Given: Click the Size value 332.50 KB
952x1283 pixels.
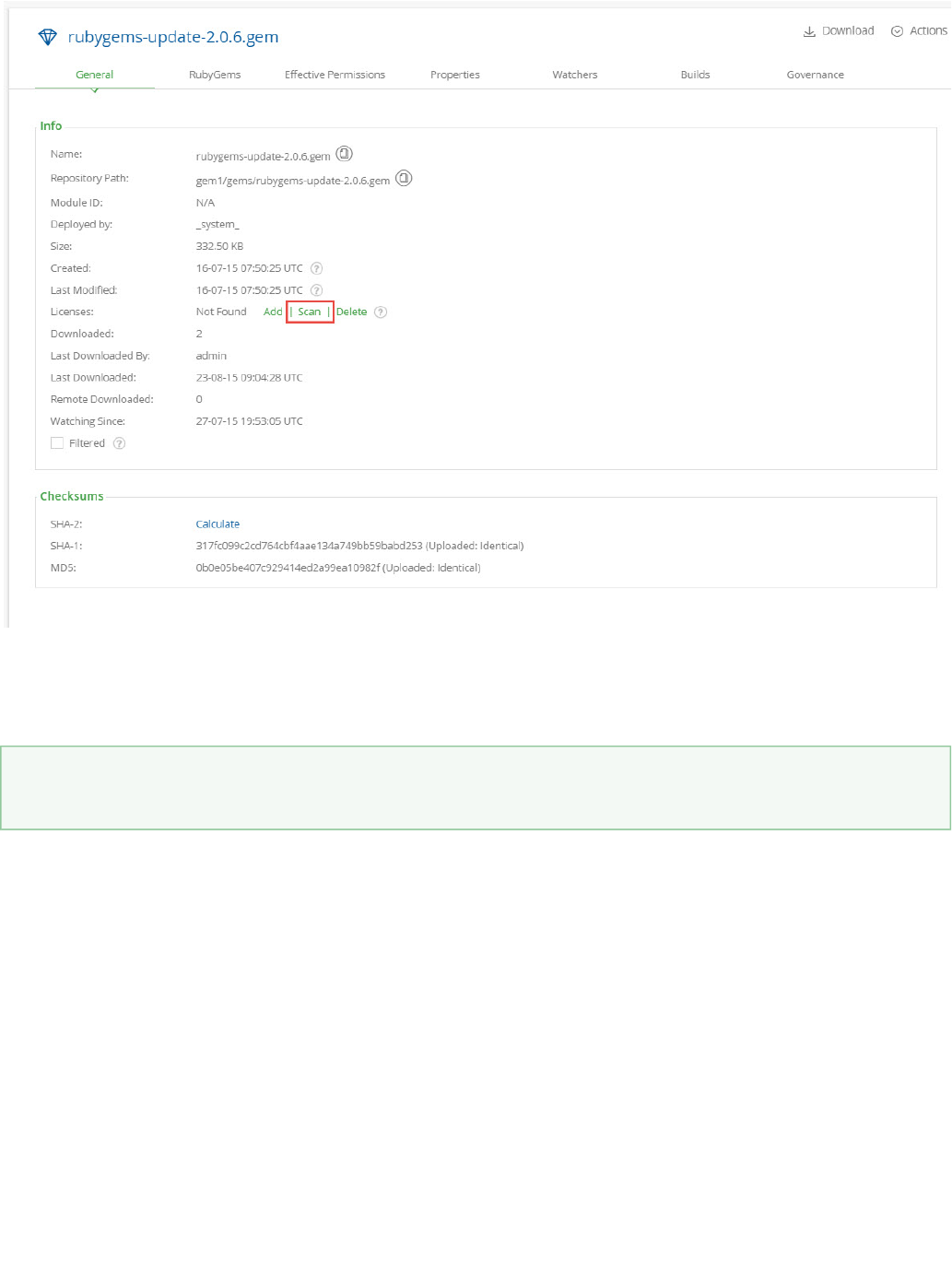Looking at the screenshot, I should click(x=219, y=246).
